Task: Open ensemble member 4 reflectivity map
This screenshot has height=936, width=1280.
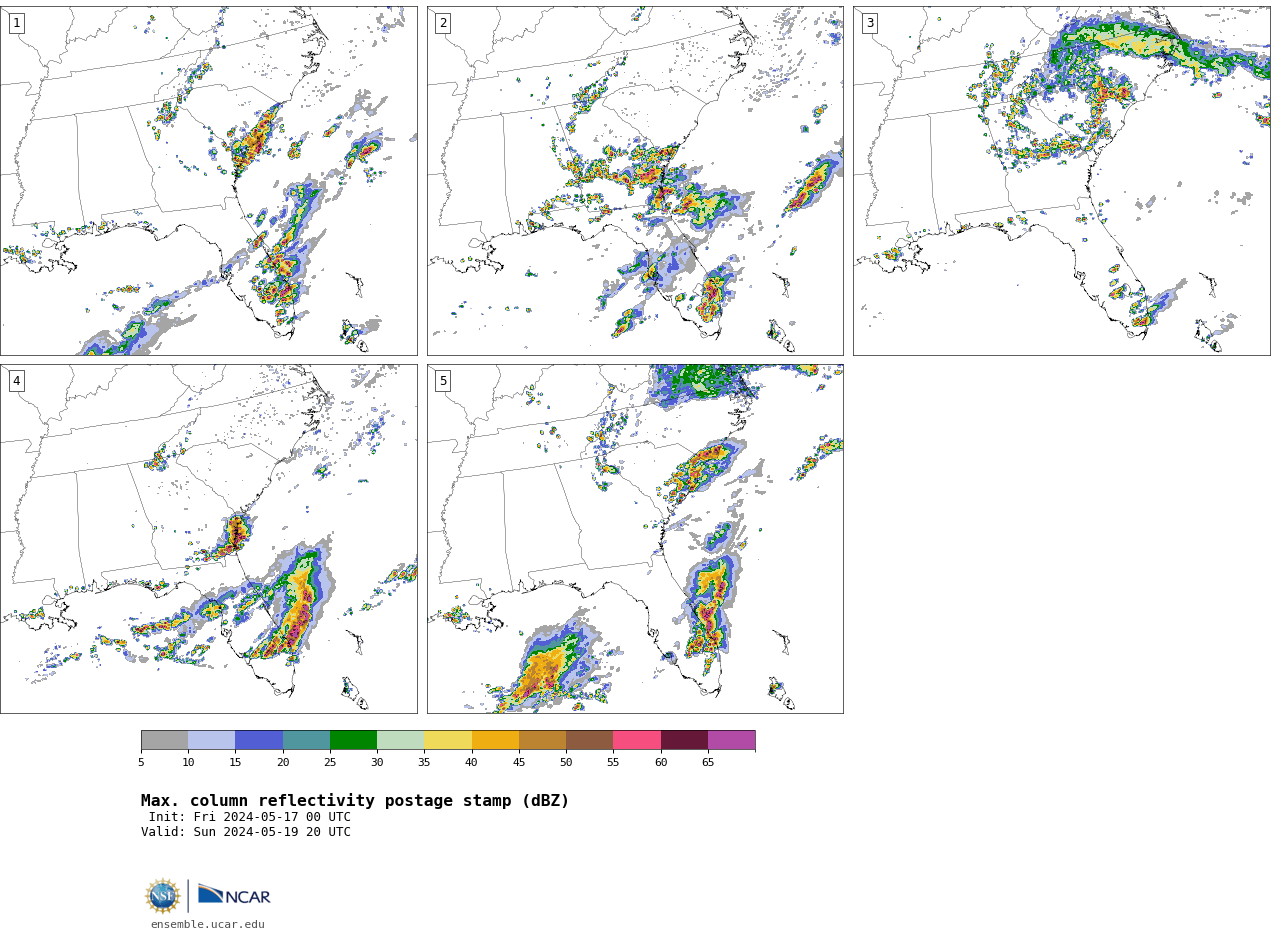Action: 208,539
